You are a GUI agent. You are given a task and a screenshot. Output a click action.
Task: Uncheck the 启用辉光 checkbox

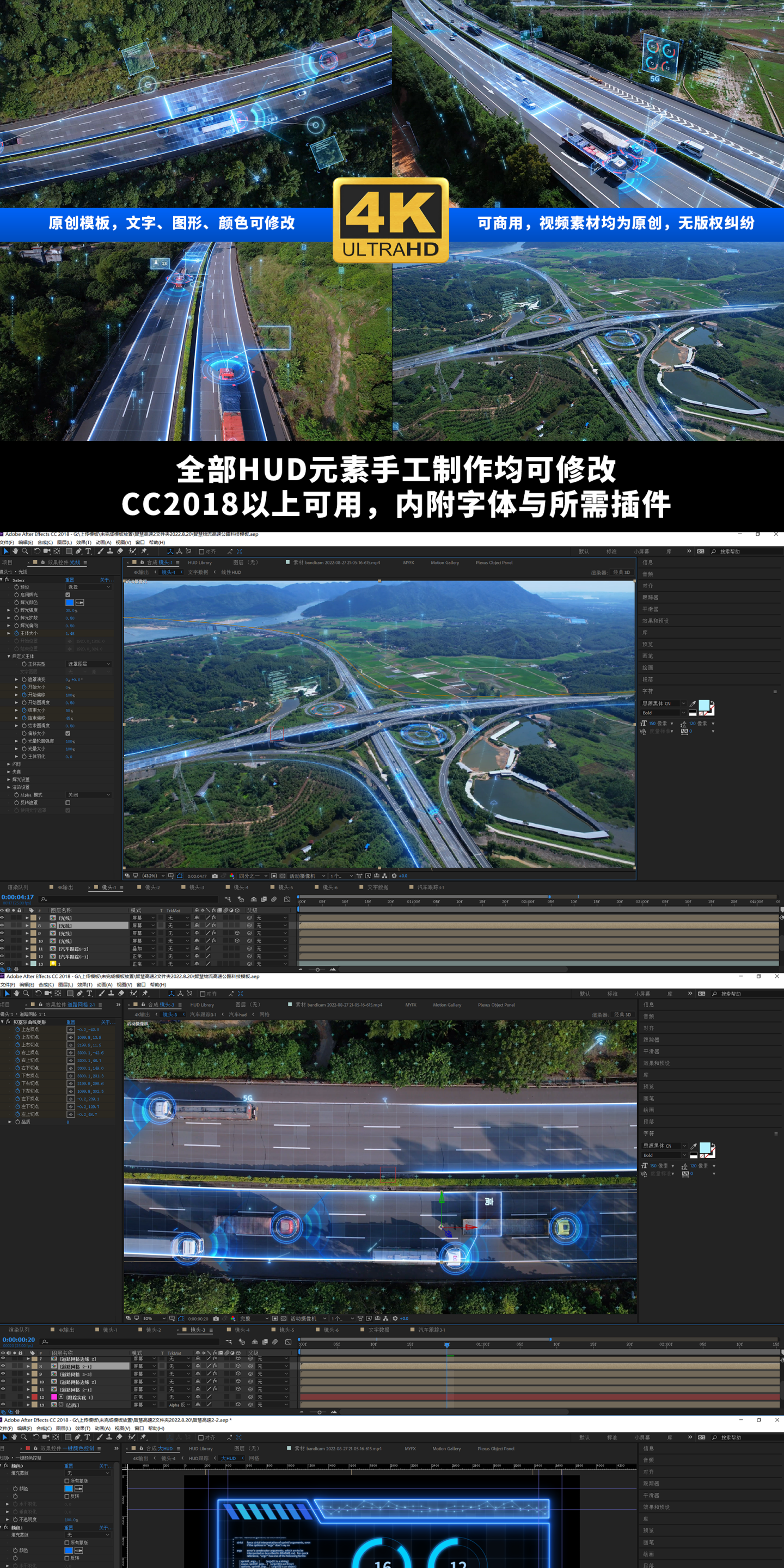pyautogui.click(x=68, y=595)
